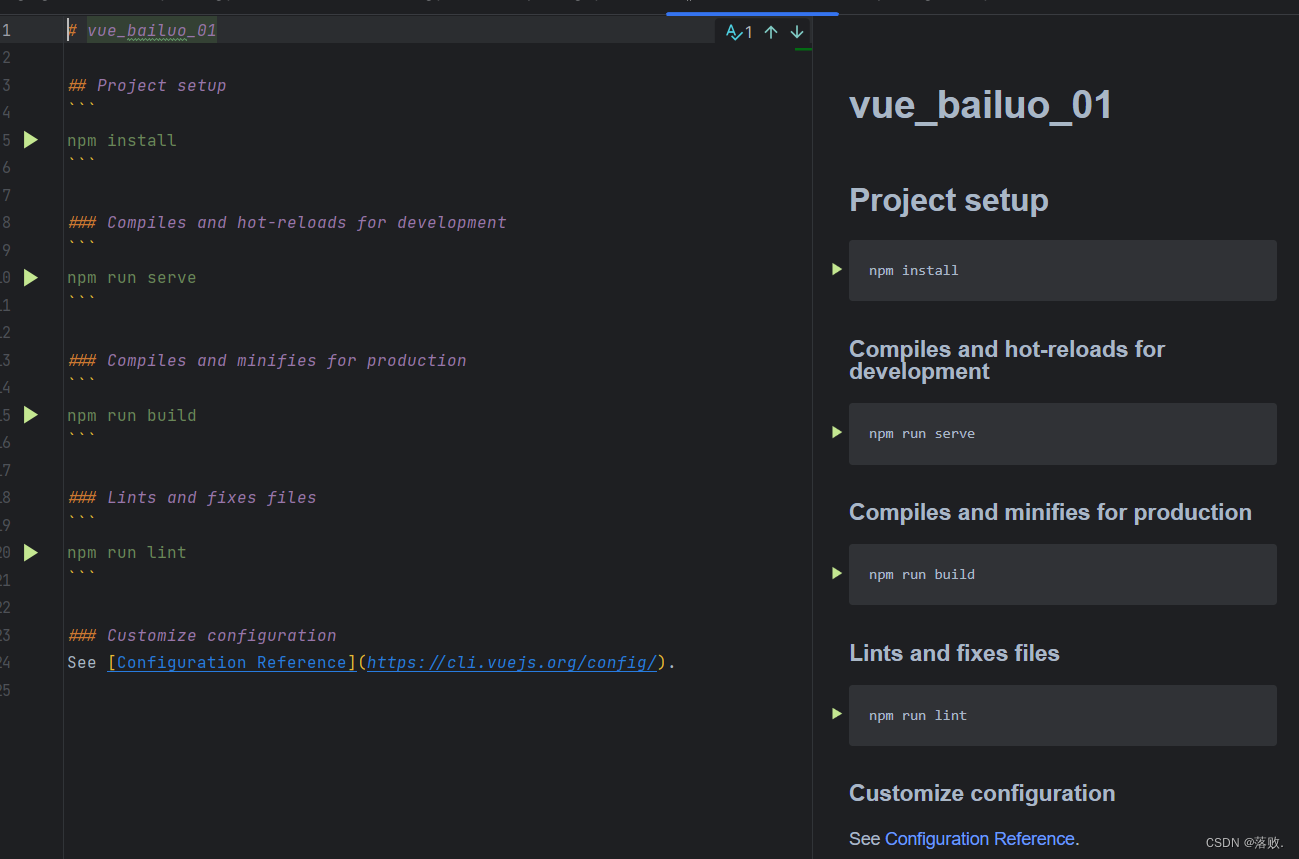
Task: Click run arrow beside npm run build in preview
Action: (x=837, y=573)
